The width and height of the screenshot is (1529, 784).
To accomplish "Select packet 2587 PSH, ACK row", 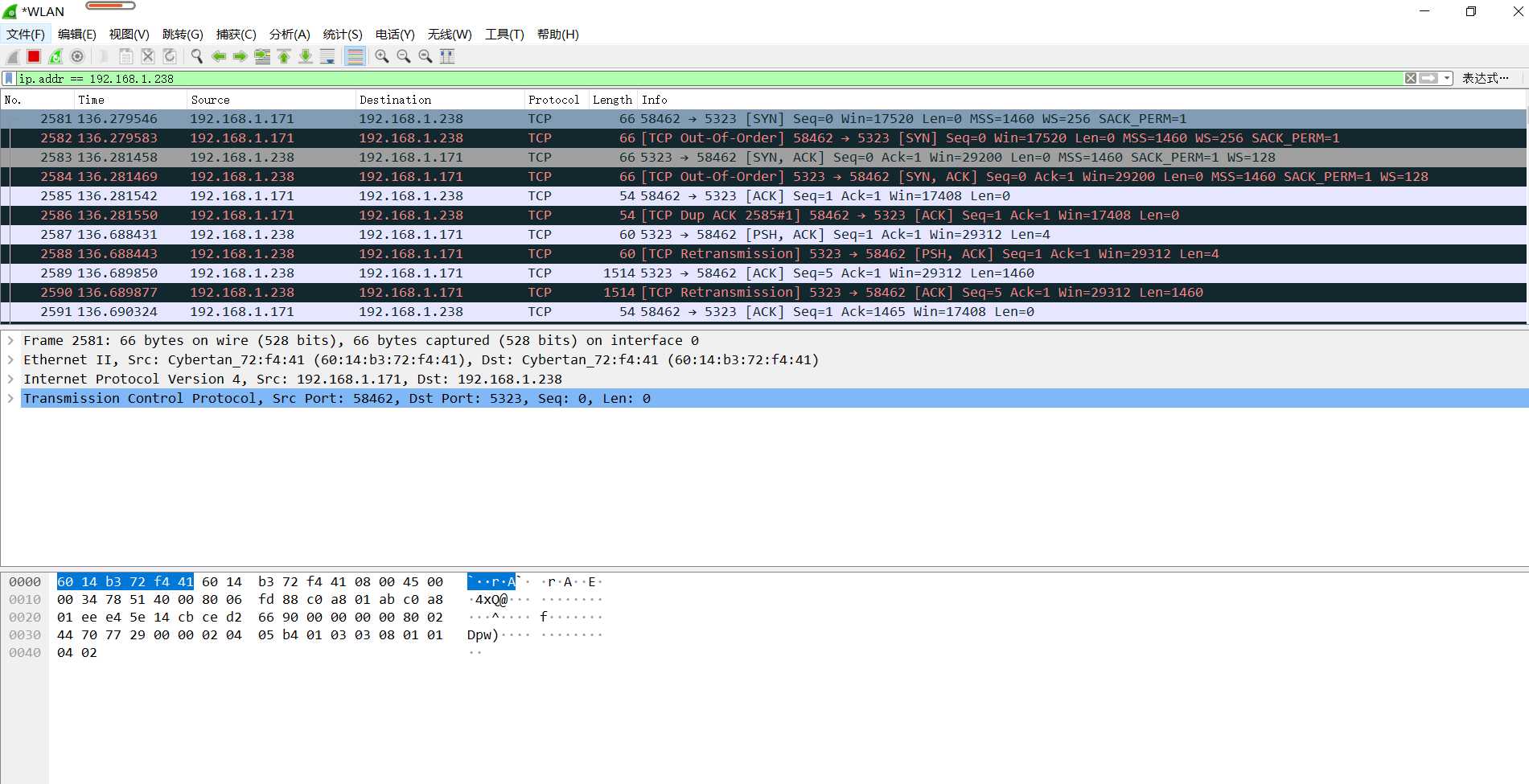I will click(x=763, y=235).
